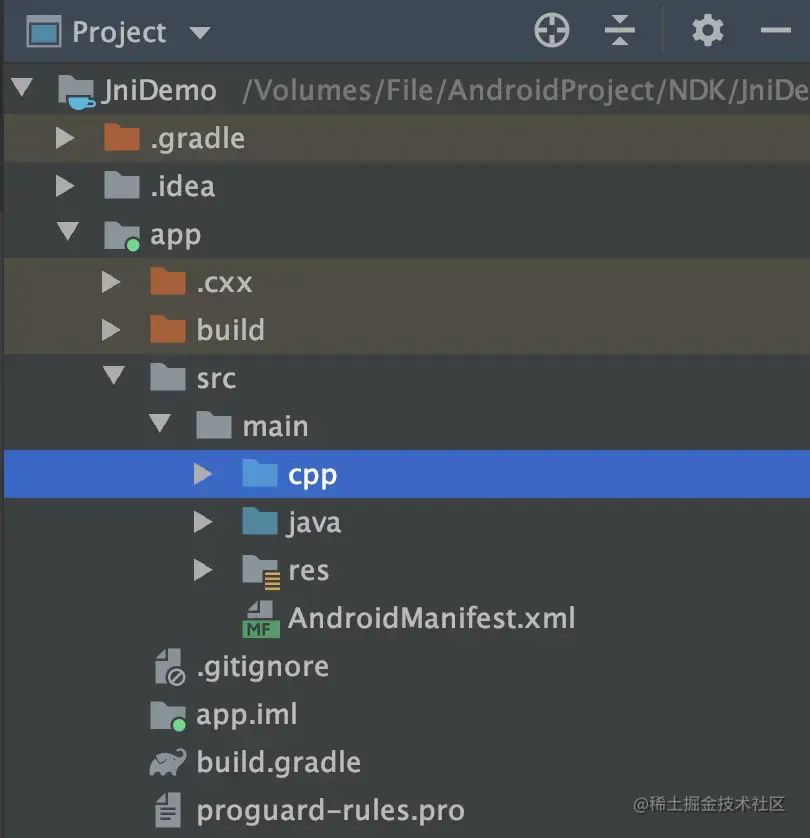This screenshot has width=810, height=838.
Task: Expand the build folder arrow
Action: (x=111, y=330)
